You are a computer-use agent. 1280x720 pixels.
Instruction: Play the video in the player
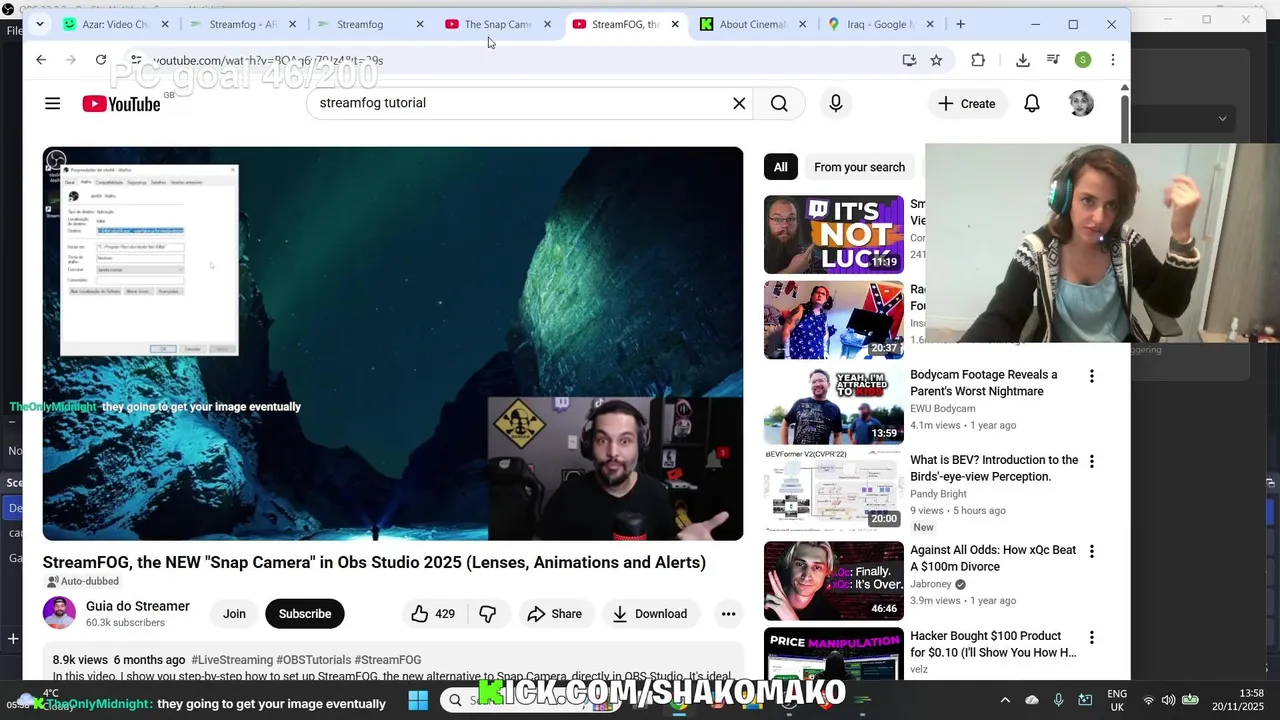[x=393, y=343]
